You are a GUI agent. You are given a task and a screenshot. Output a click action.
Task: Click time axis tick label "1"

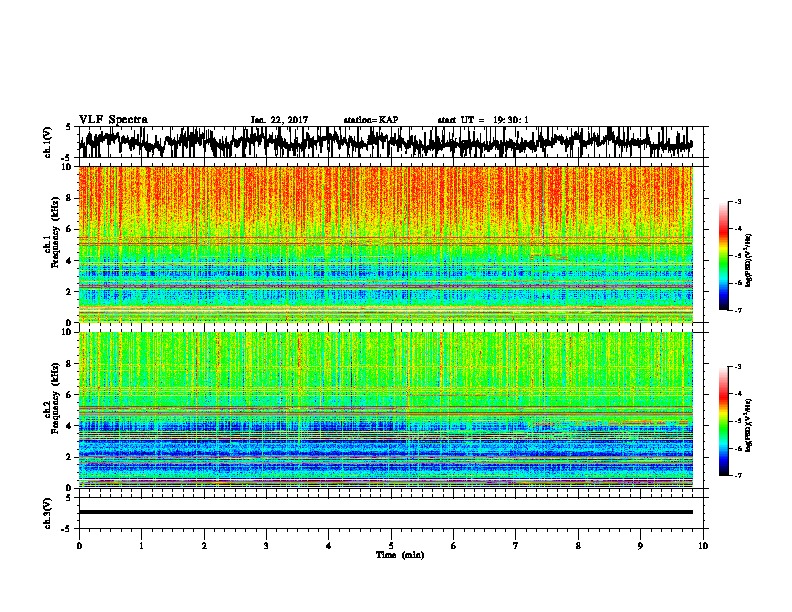(x=141, y=546)
